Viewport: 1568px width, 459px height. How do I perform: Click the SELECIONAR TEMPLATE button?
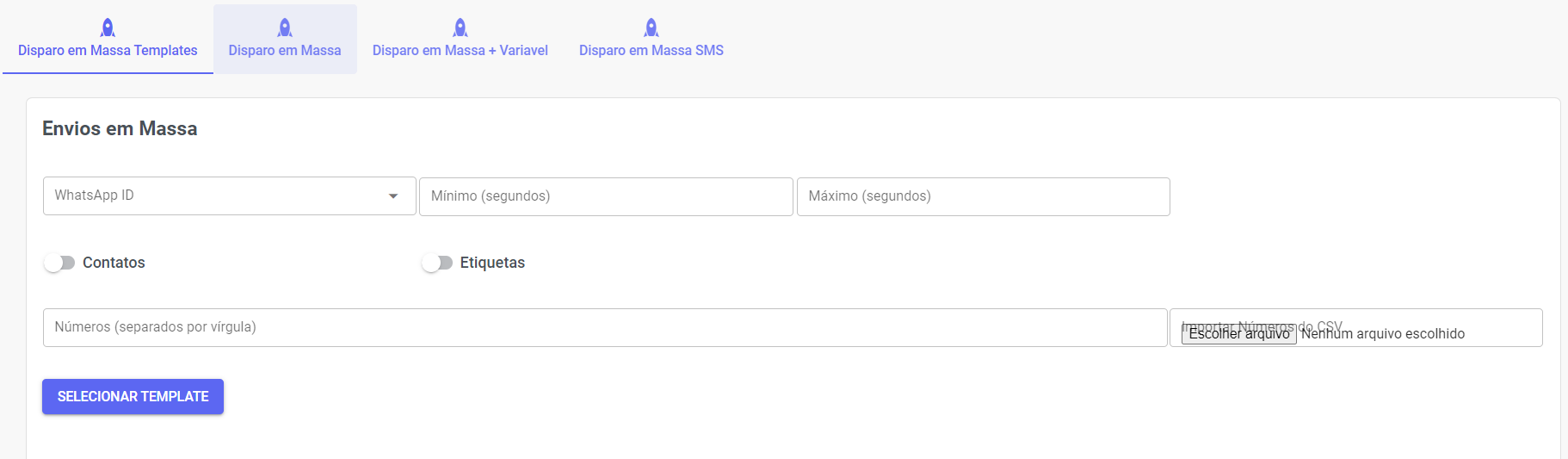click(x=133, y=397)
